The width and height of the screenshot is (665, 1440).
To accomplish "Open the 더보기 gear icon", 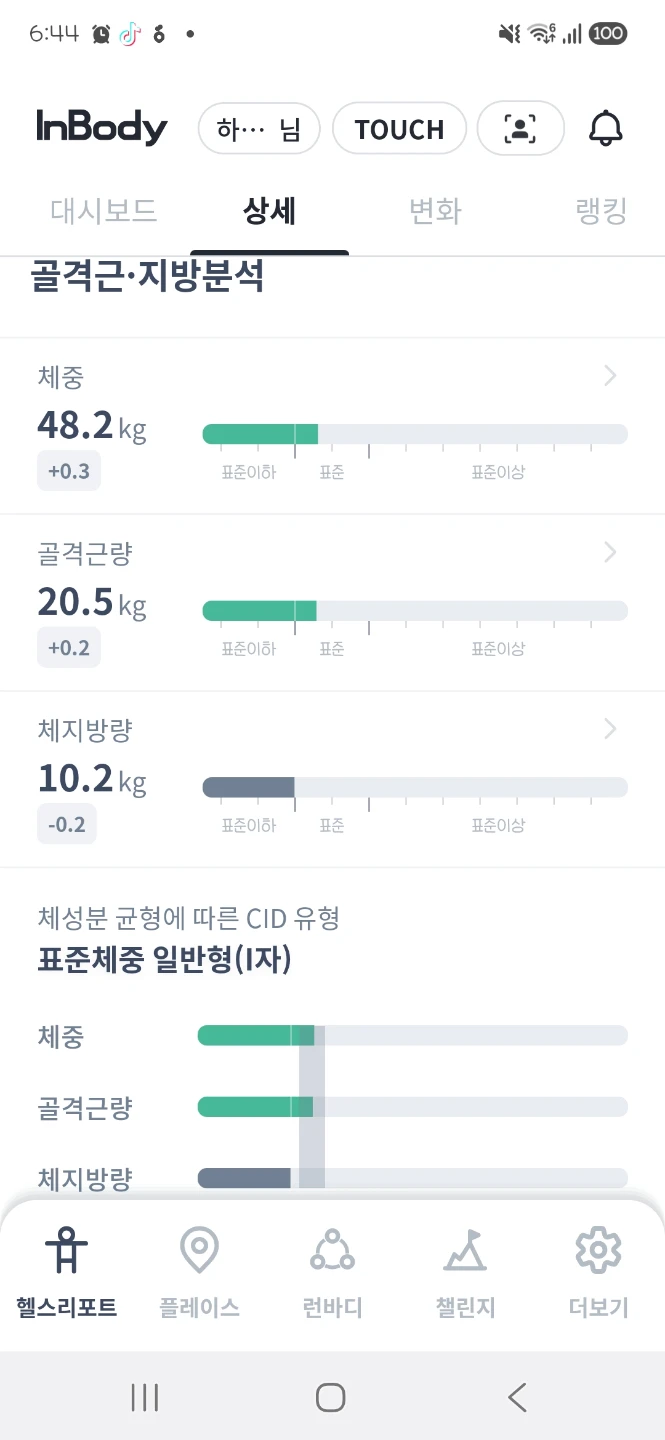I will (598, 1249).
